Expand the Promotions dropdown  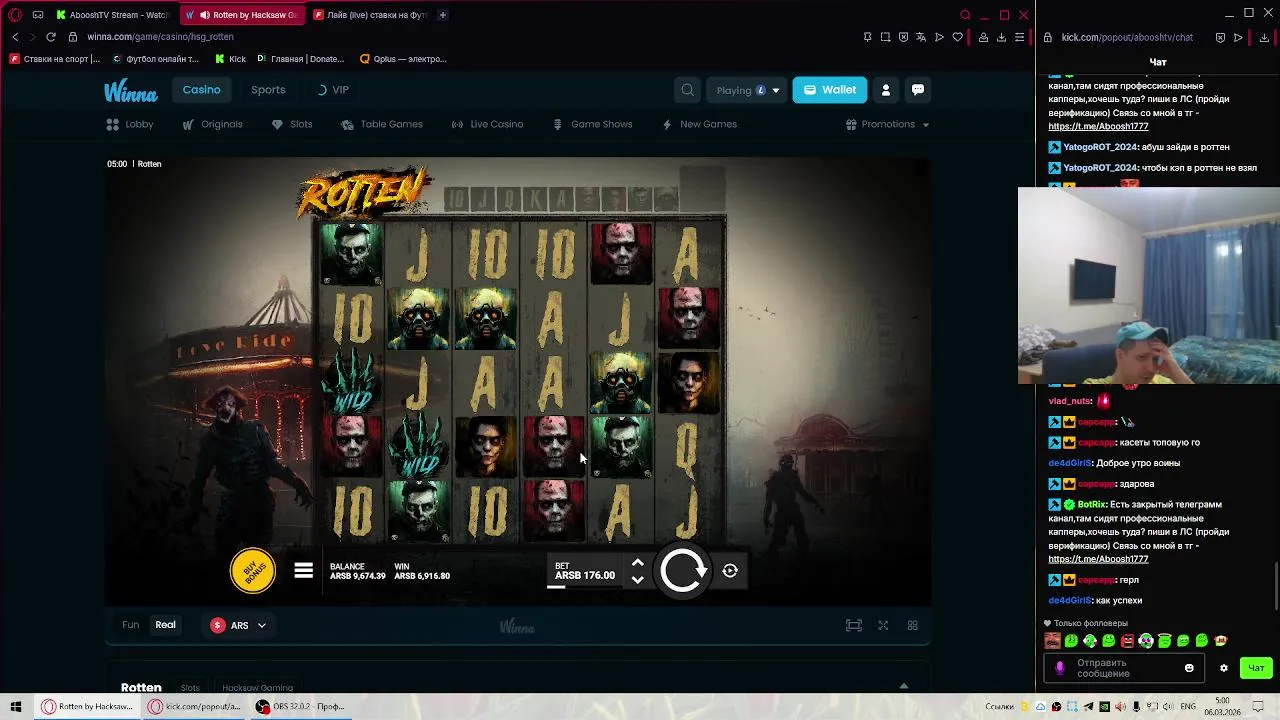[x=888, y=124]
